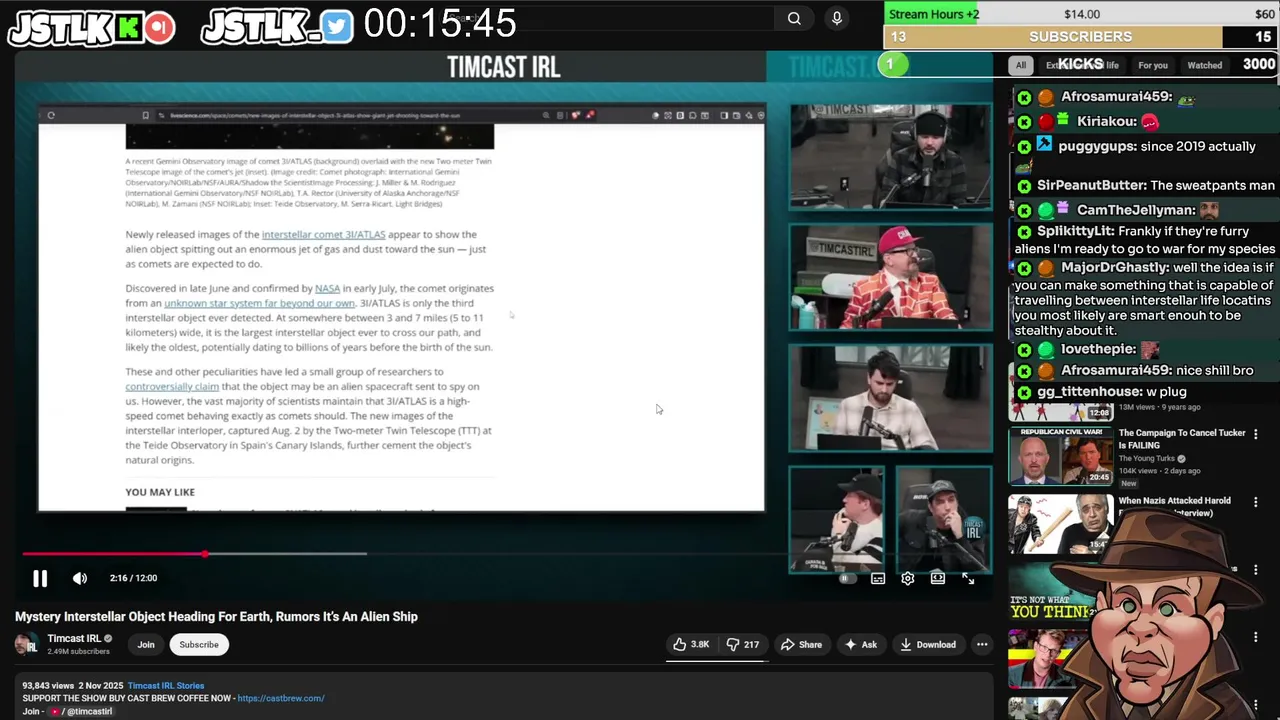Click the top host webcam feed
1280x720 pixels.
(890, 156)
